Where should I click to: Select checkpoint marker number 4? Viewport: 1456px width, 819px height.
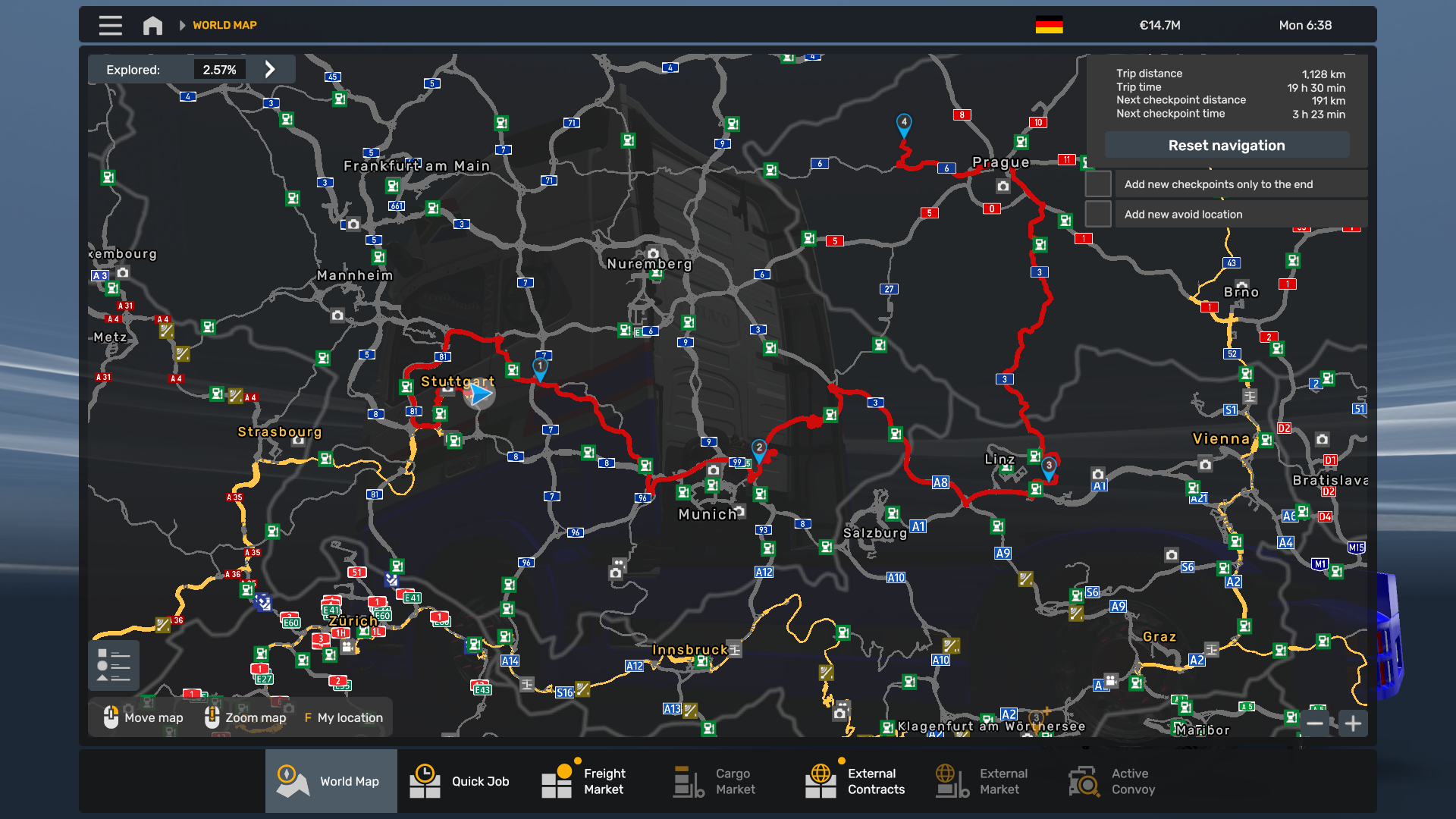(903, 124)
